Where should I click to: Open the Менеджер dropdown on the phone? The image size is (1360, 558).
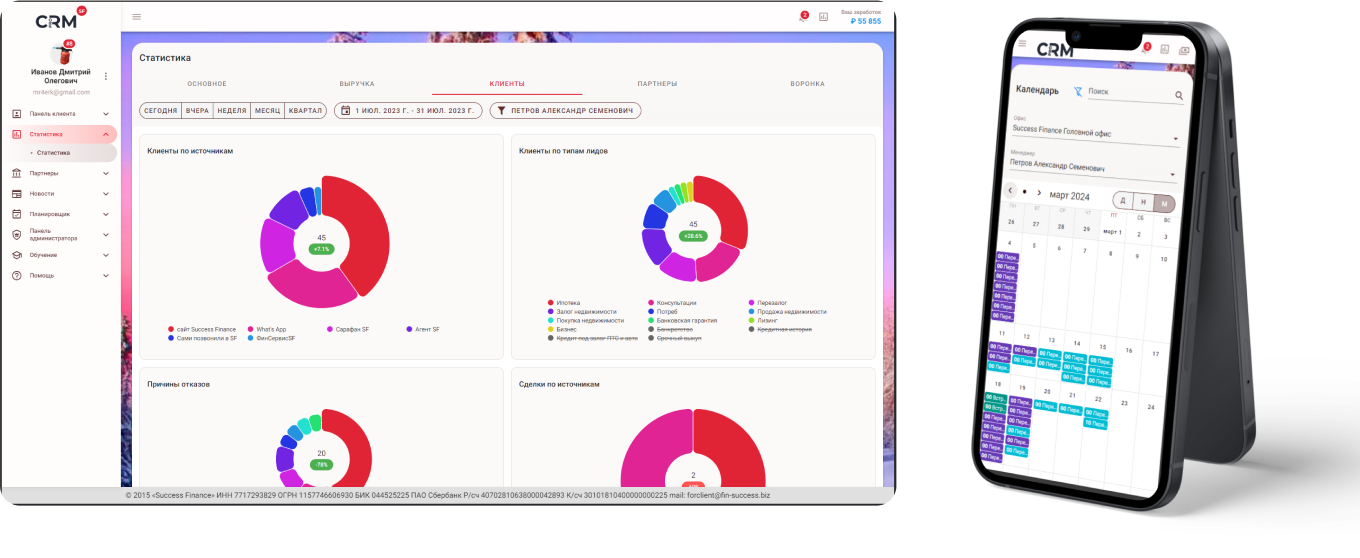pos(1093,165)
